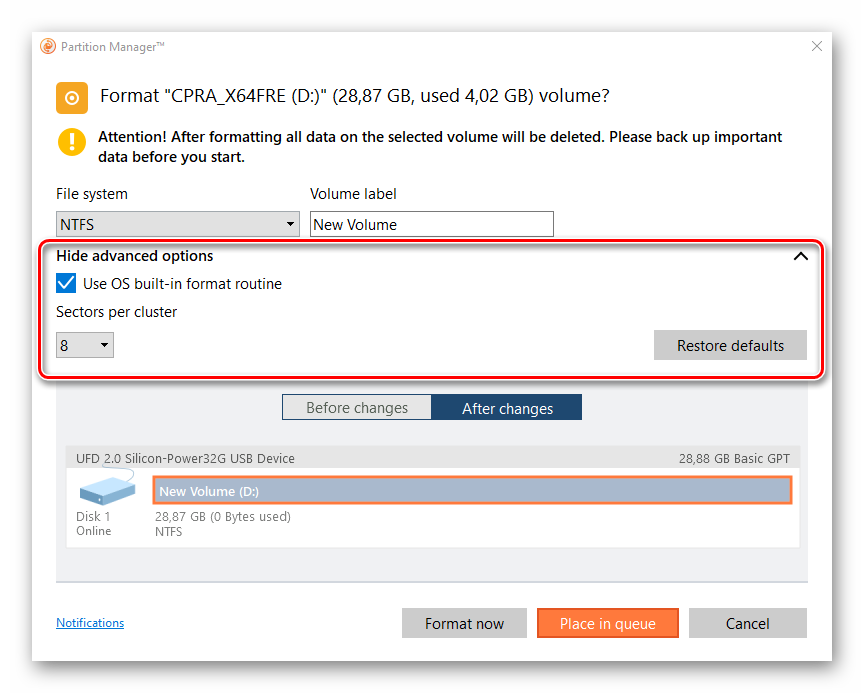
Task: Open the Sectors per cluster dropdown
Action: (x=85, y=346)
